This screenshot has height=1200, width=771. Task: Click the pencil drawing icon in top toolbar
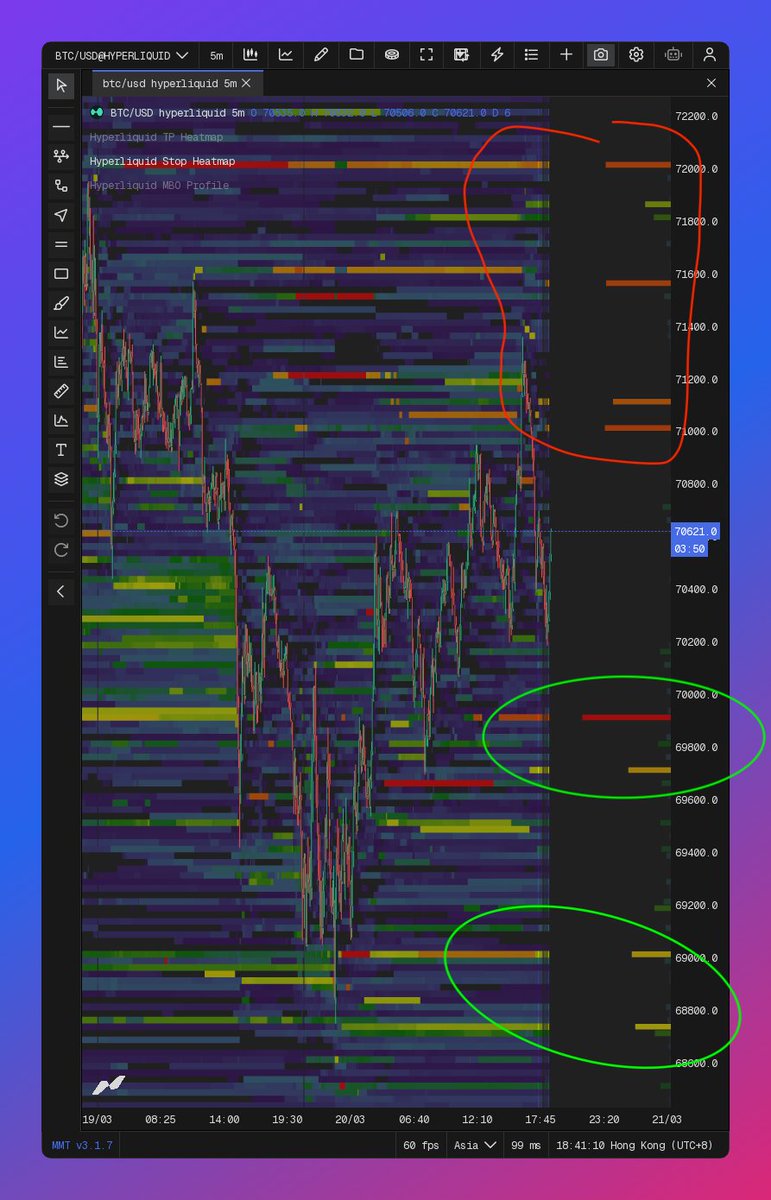coord(321,55)
